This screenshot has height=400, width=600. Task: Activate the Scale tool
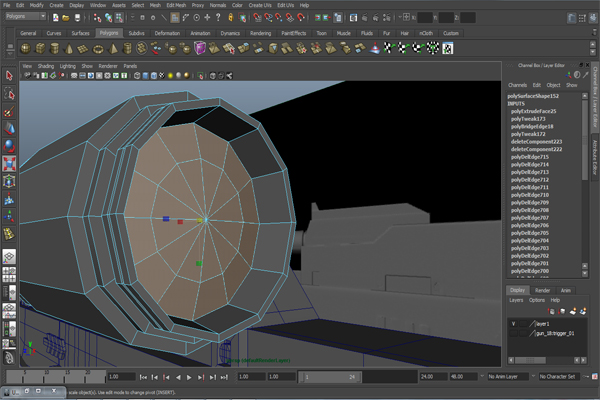tap(9, 163)
